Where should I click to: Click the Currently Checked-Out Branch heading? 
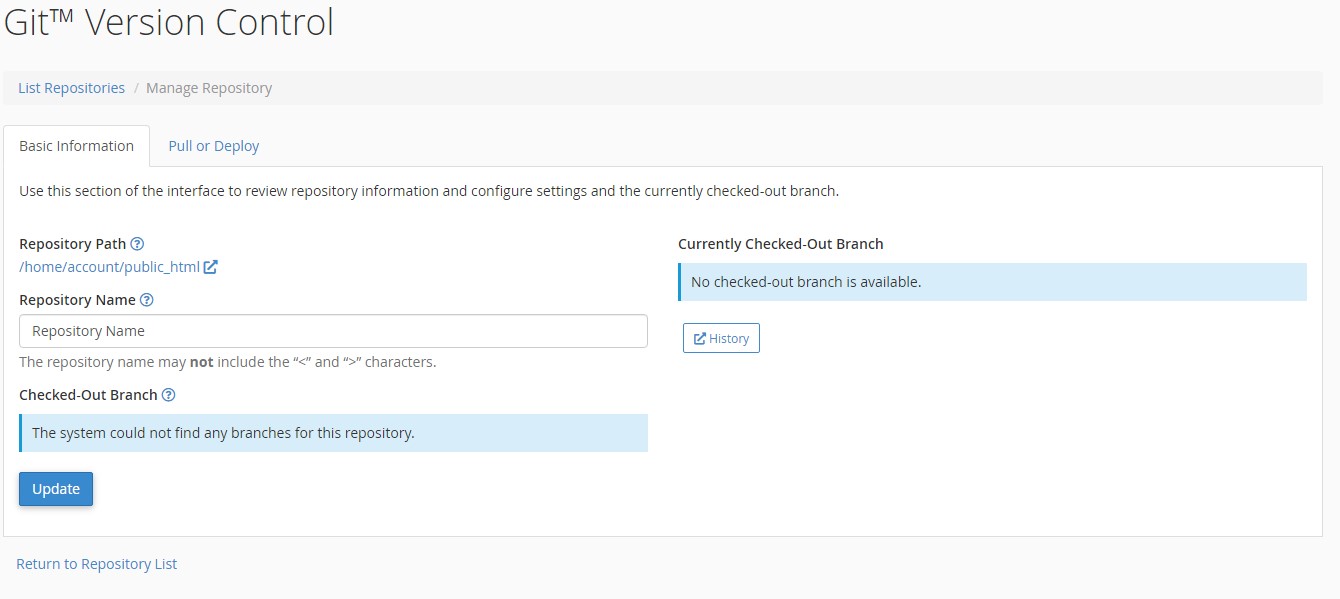(x=781, y=244)
